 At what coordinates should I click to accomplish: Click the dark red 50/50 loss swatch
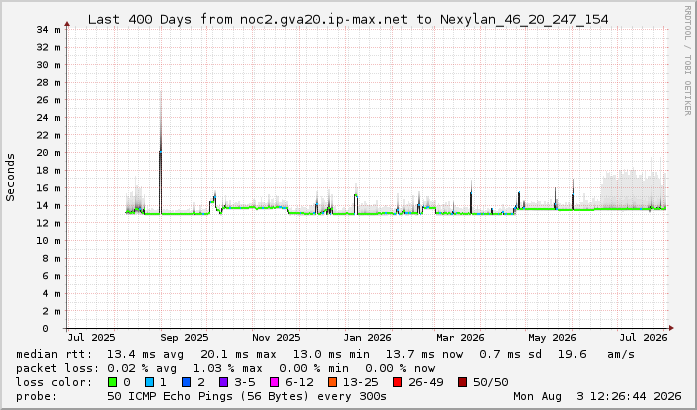(462, 382)
